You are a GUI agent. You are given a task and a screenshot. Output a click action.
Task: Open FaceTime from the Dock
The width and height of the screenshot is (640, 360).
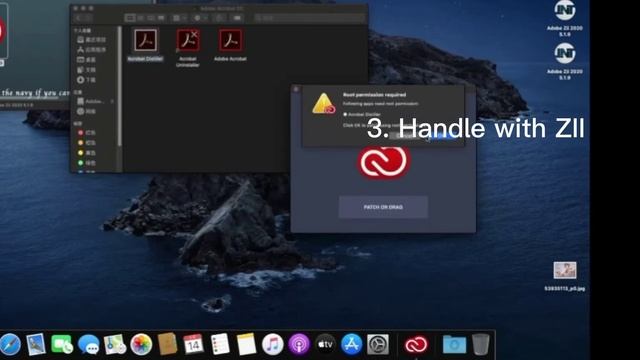tap(62, 344)
